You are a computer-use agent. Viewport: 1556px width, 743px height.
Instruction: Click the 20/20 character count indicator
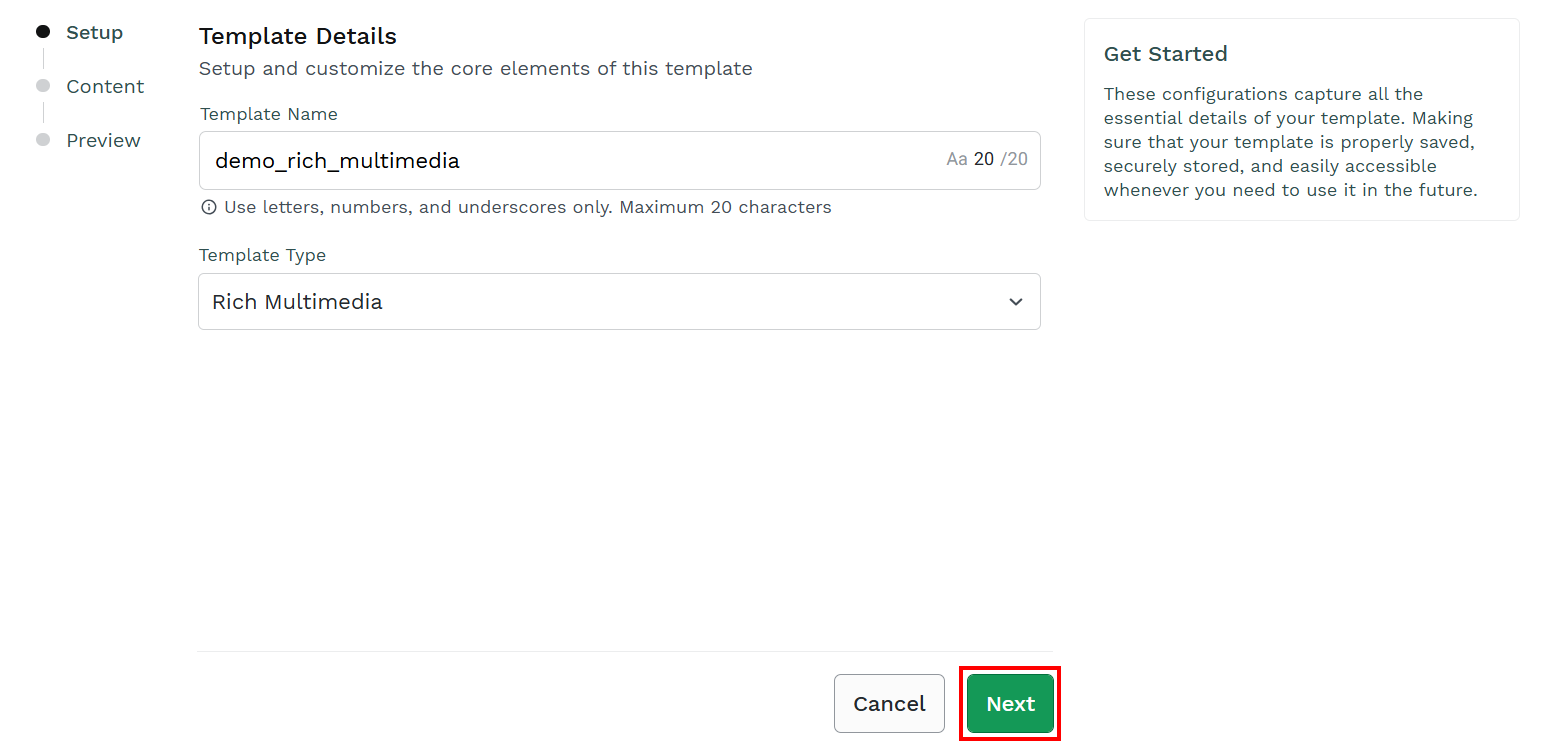[1001, 159]
